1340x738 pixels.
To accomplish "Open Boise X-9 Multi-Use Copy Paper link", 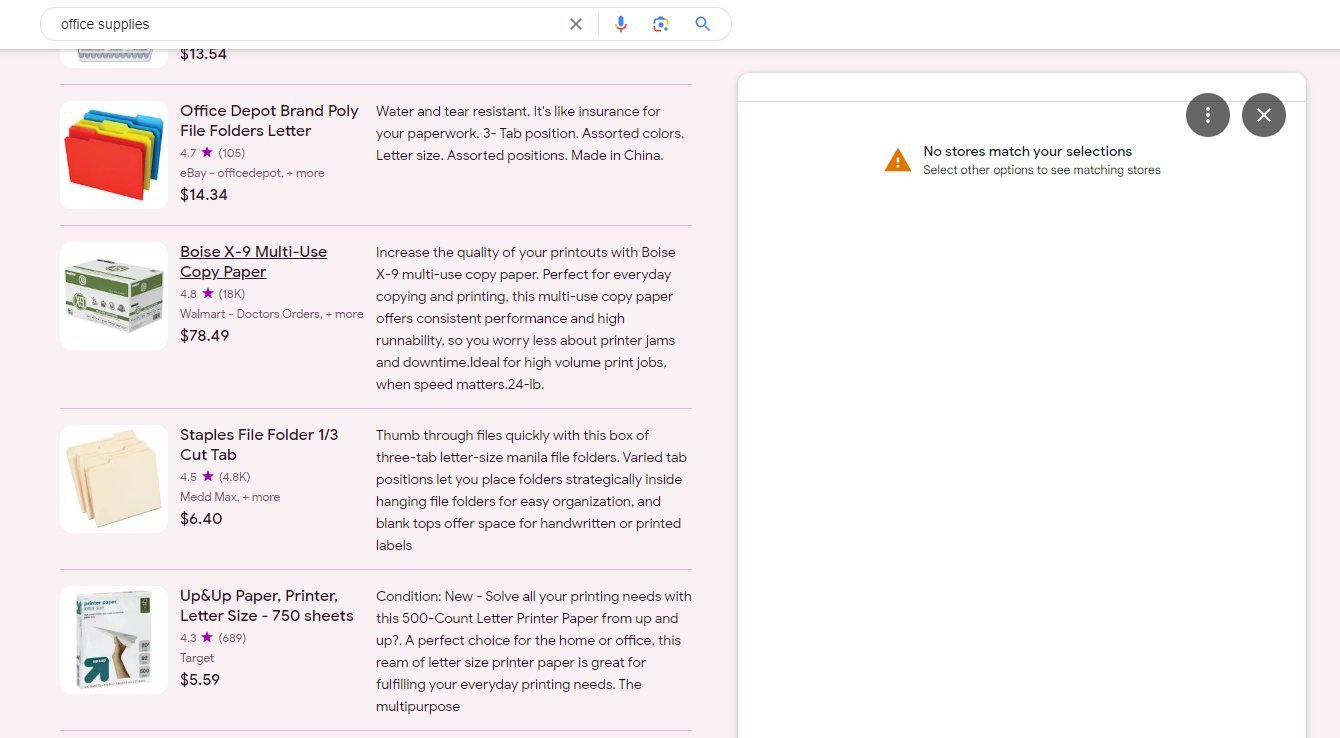I will (x=253, y=262).
